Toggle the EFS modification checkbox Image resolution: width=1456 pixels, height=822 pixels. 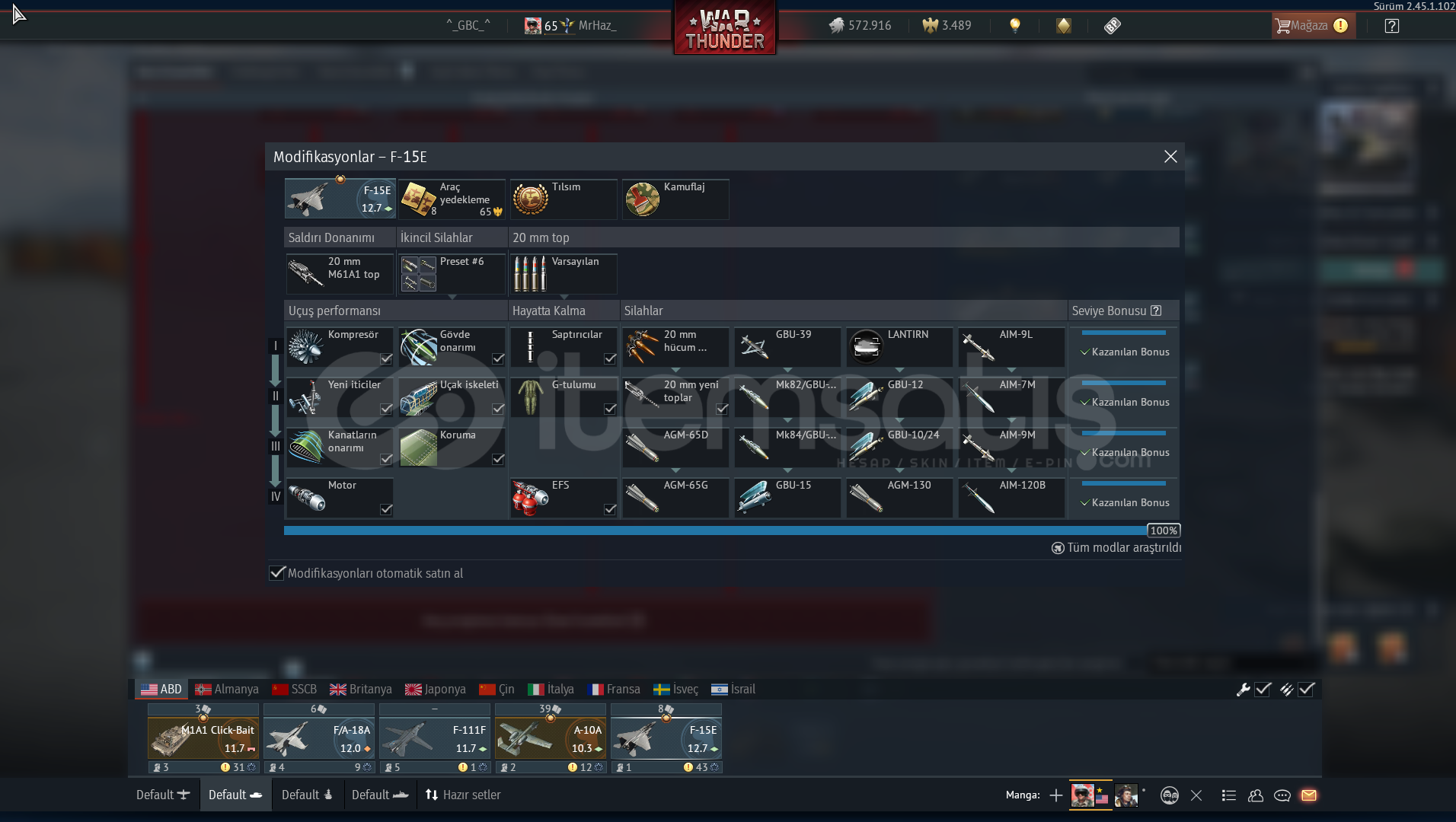(610, 509)
